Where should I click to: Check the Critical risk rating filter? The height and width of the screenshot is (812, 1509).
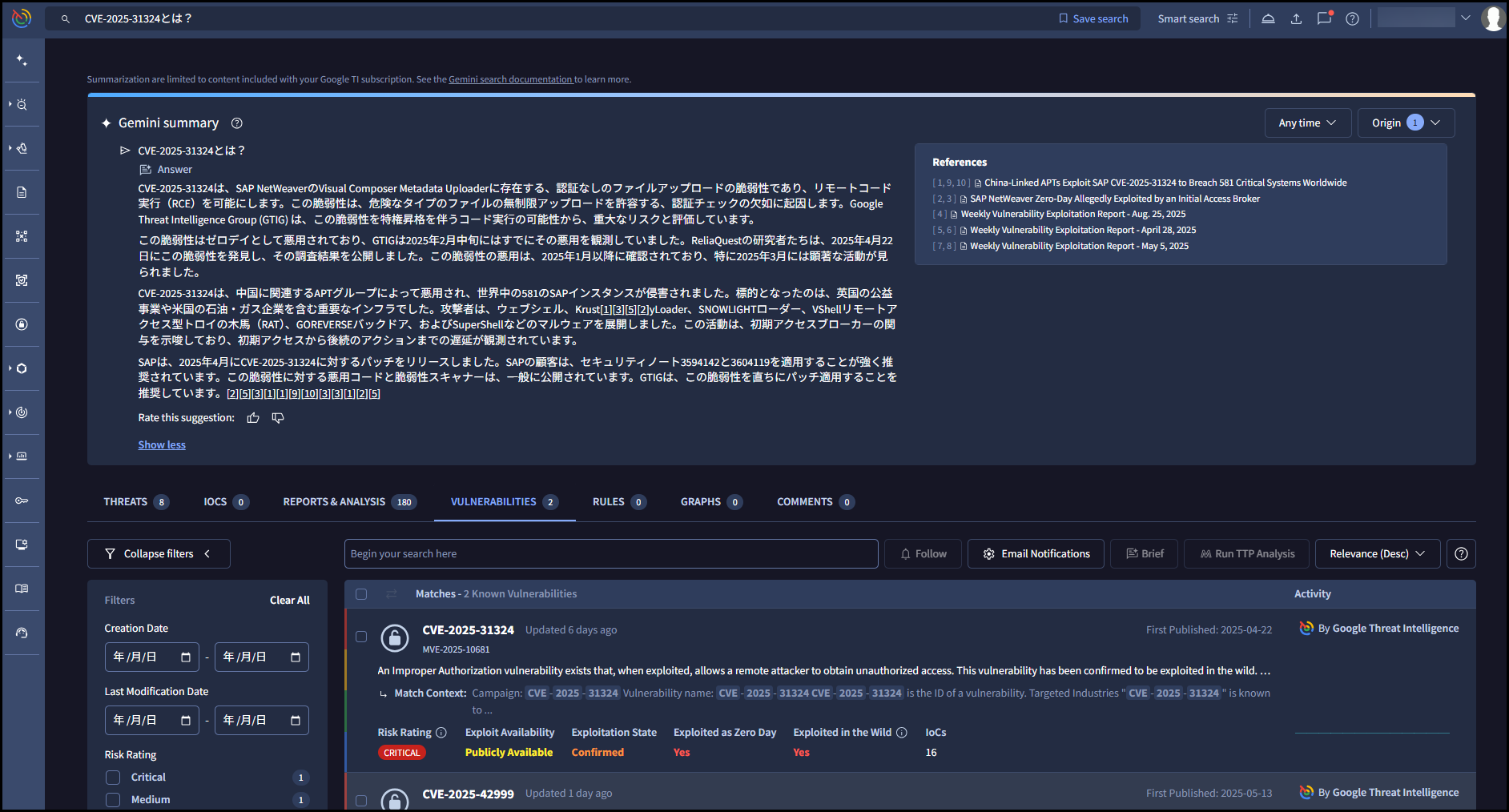pyautogui.click(x=113, y=778)
